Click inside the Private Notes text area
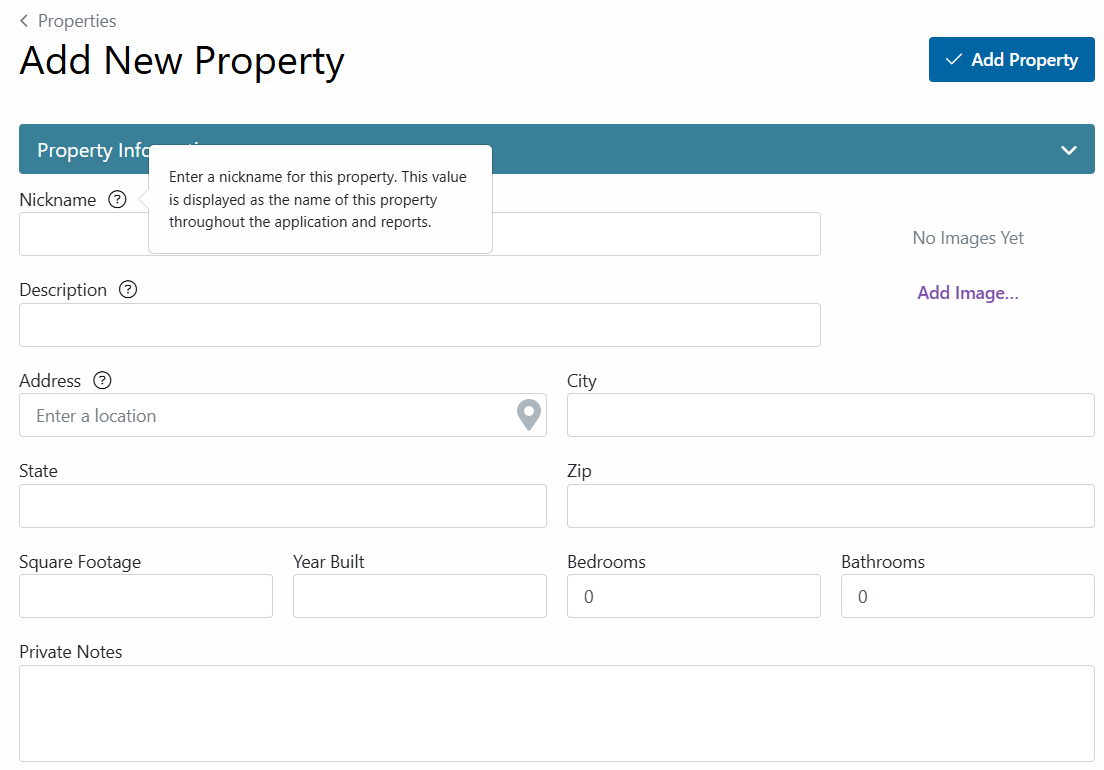The width and height of the screenshot is (1104, 770). [x=557, y=714]
